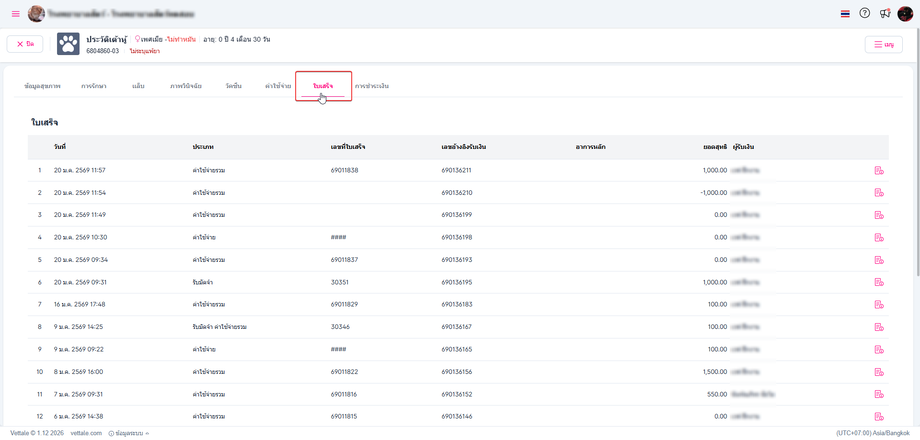Open receipt document icon for row 12
This screenshot has width=920, height=440.
tap(879, 417)
